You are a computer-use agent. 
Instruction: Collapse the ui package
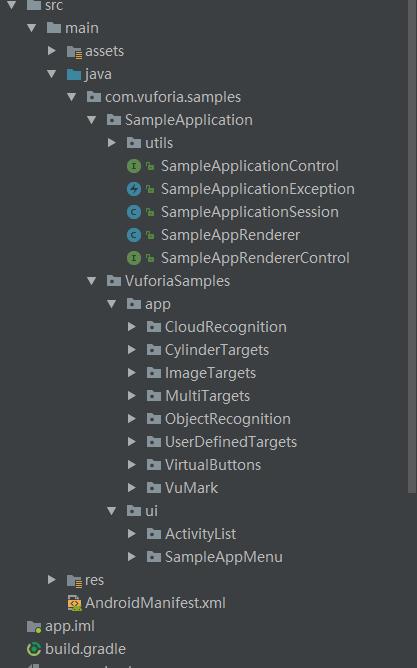coord(112,511)
